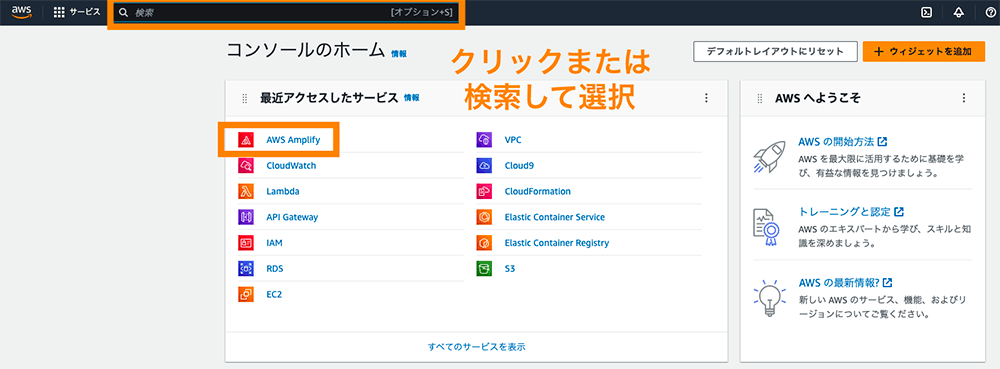
Task: Open Lambda link
Action: tap(283, 191)
